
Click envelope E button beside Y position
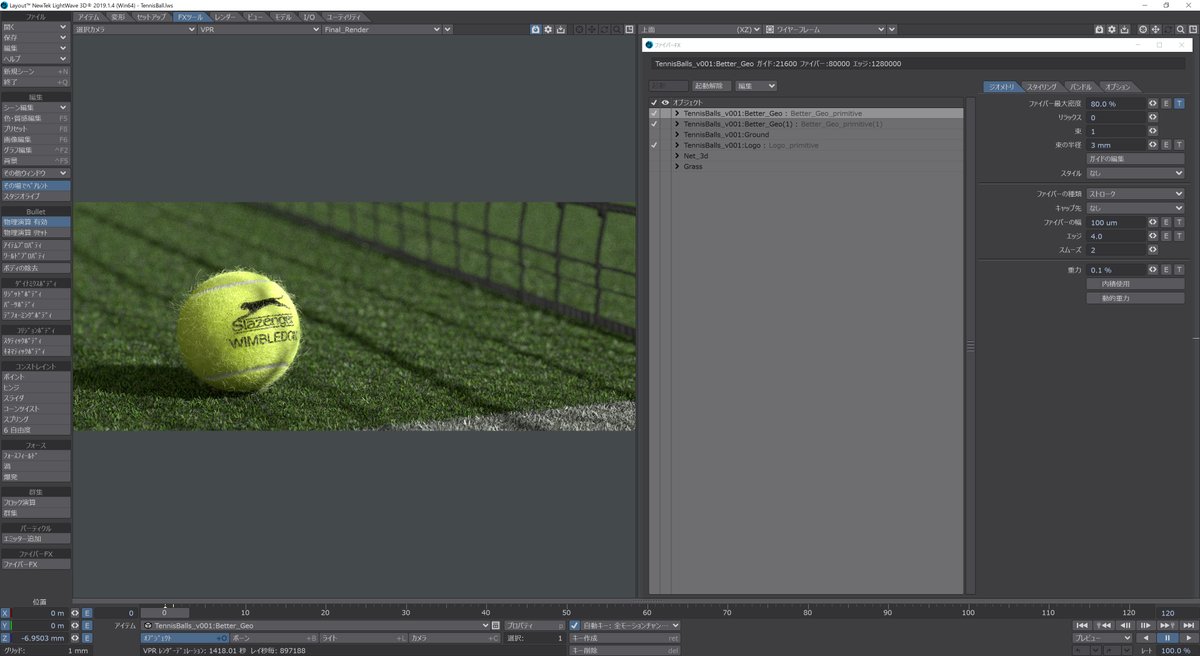[x=87, y=625]
